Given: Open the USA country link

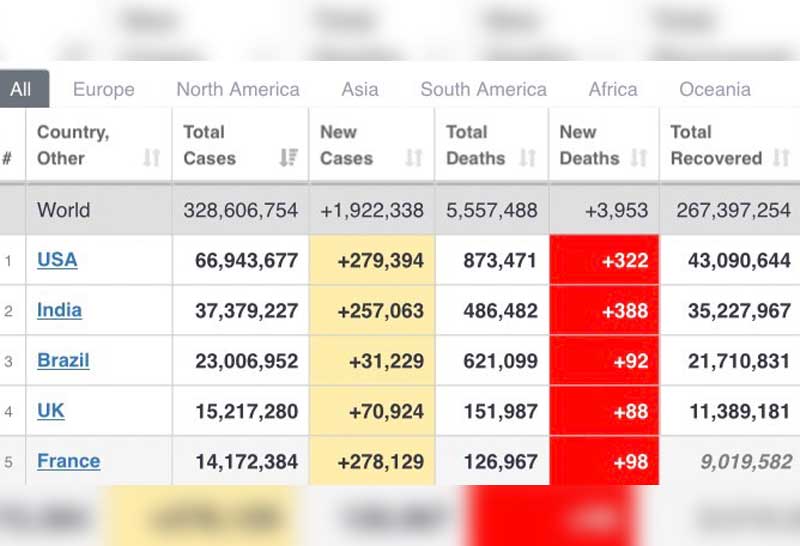Looking at the screenshot, I should click(x=57, y=260).
